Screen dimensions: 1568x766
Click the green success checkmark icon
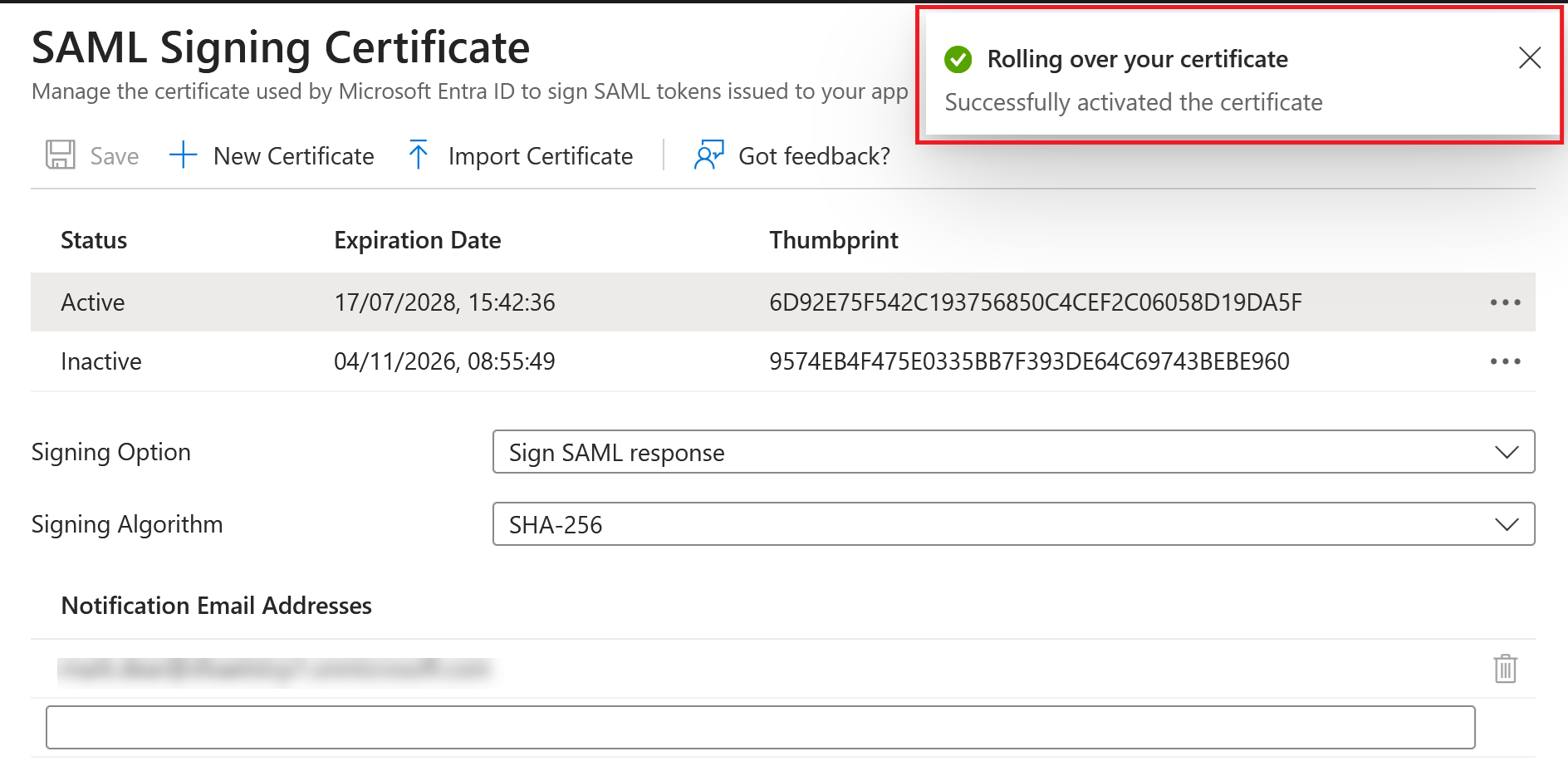[959, 58]
